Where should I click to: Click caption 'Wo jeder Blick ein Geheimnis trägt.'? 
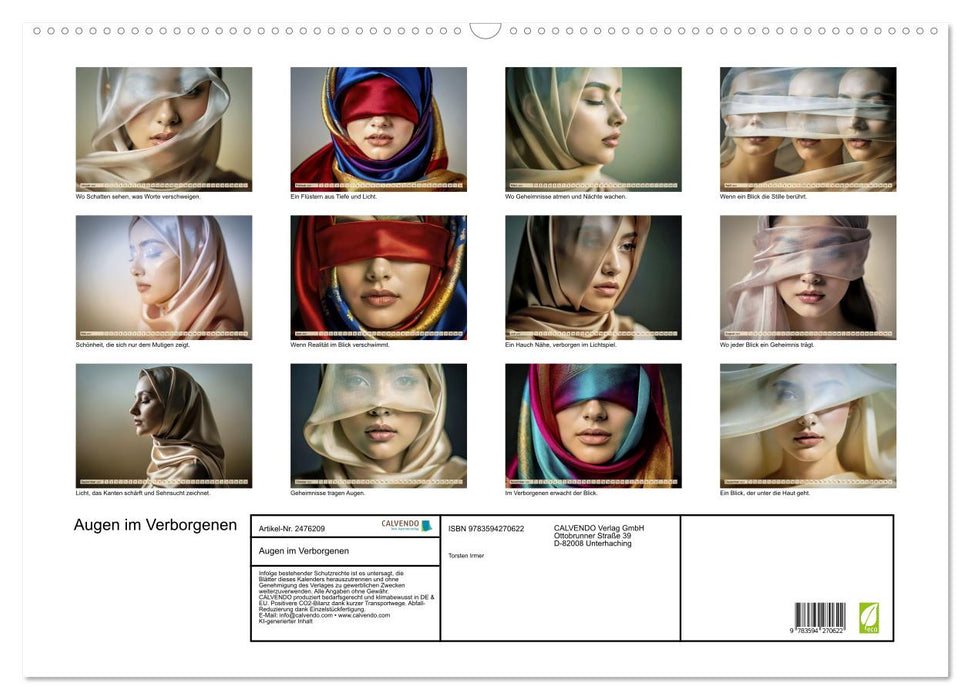pos(767,344)
